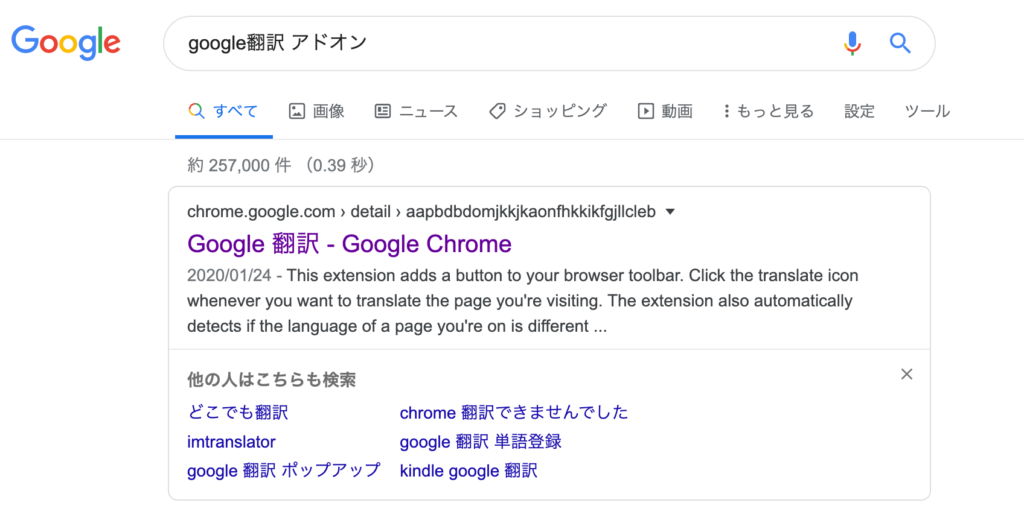Select the すべて tab

point(223,111)
